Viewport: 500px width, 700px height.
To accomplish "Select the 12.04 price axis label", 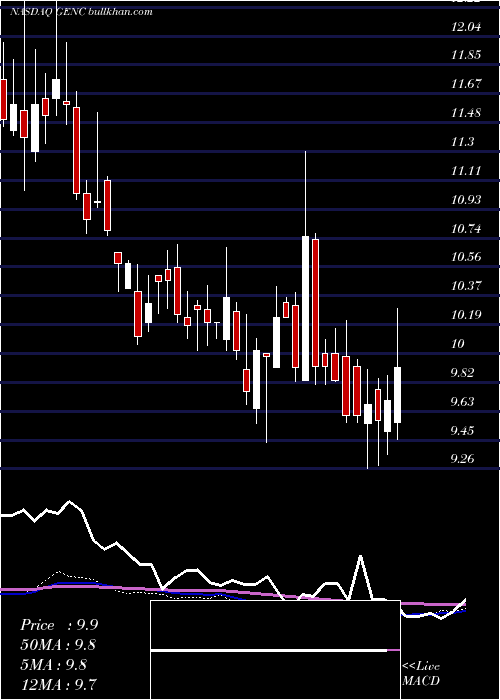I will click(x=466, y=27).
